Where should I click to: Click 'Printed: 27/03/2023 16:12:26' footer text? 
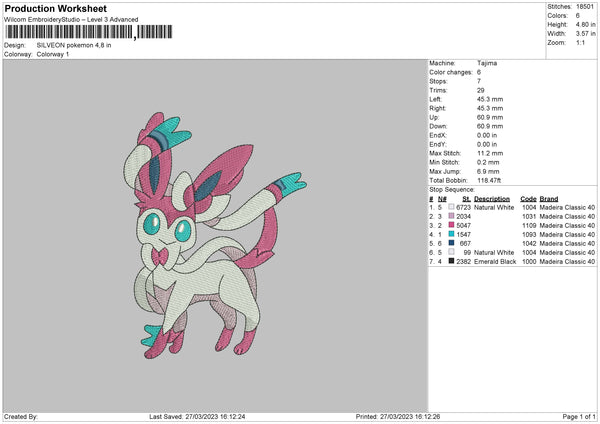pyautogui.click(x=398, y=417)
